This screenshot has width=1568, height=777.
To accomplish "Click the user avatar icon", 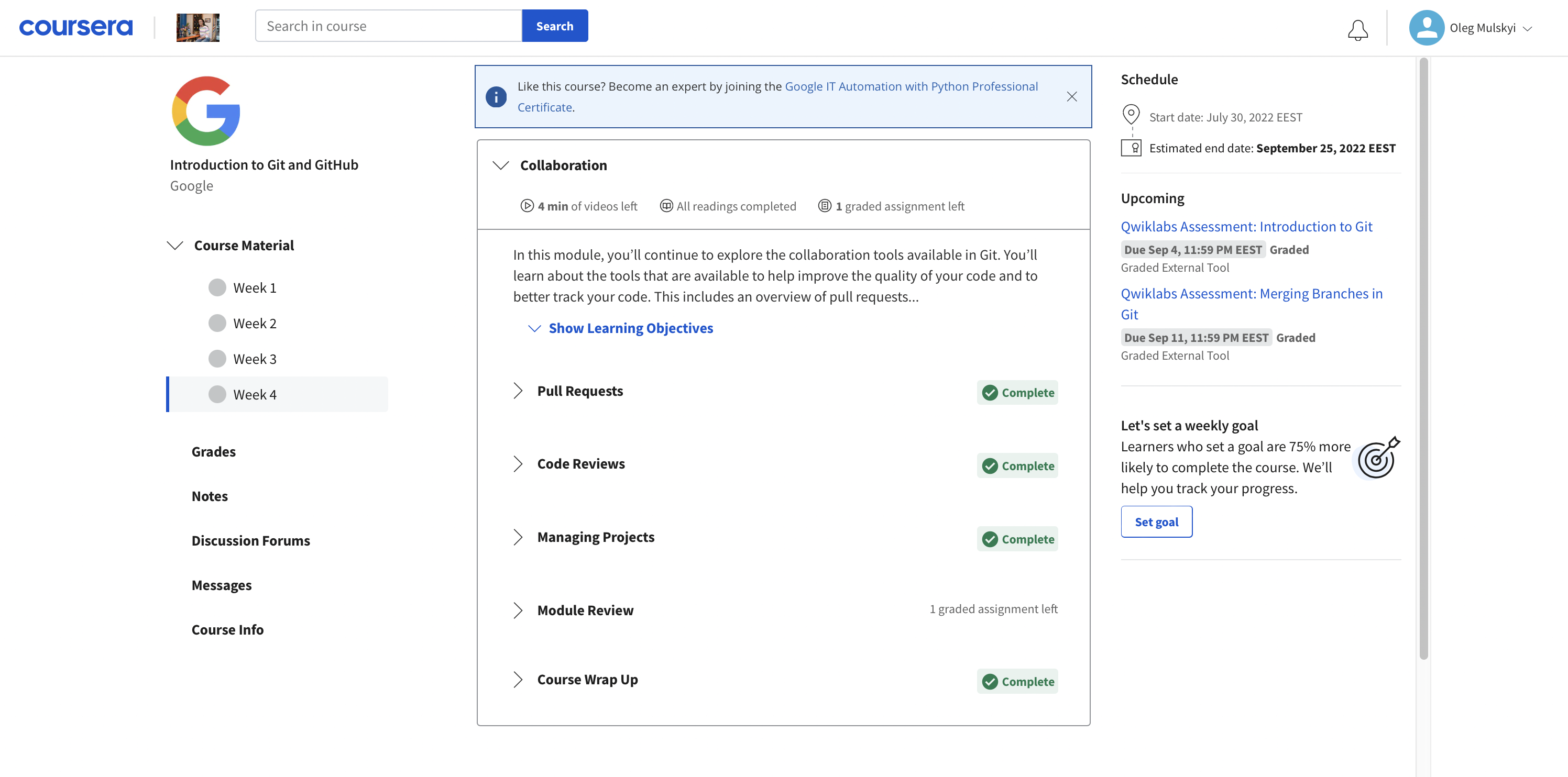I will (x=1426, y=27).
